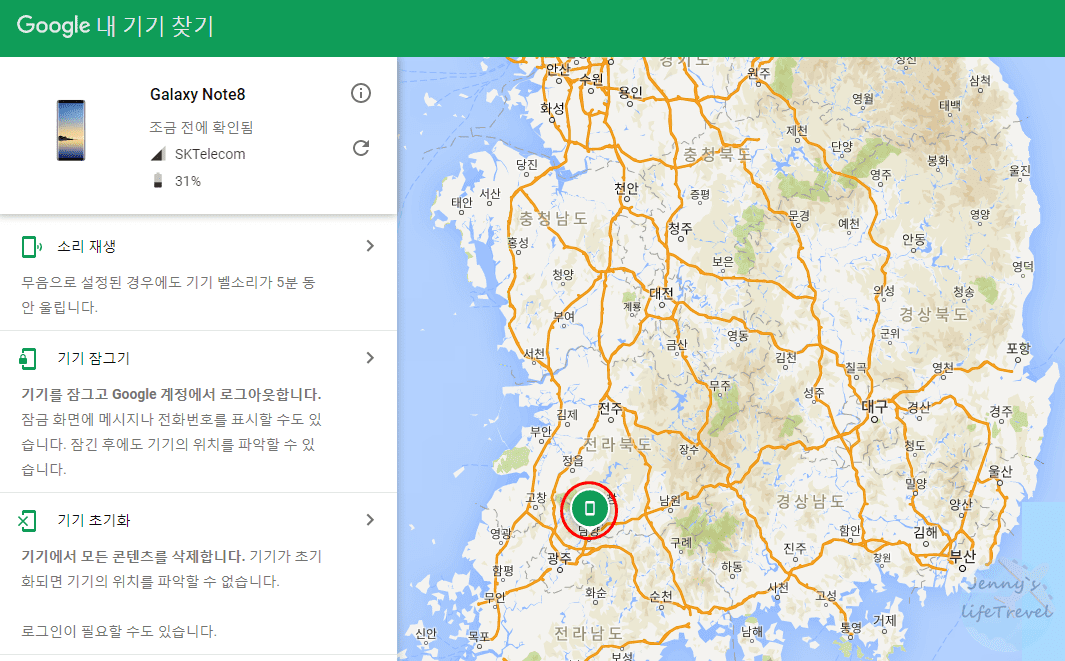Click 김해 on the map
Viewport: 1065px width, 661px height.
925,532
